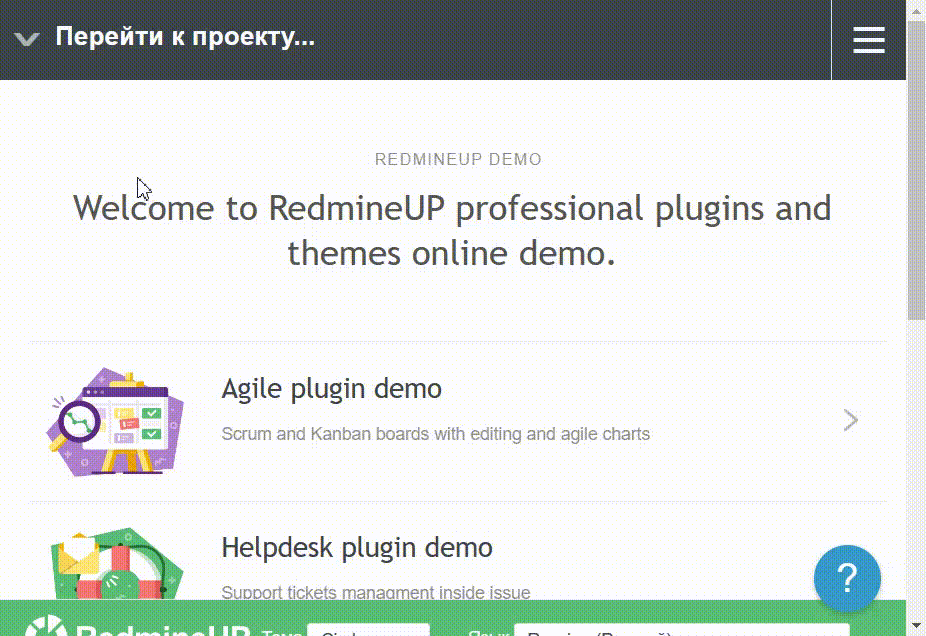Click 'Scrum and Kanban boards' description text

tap(435, 434)
